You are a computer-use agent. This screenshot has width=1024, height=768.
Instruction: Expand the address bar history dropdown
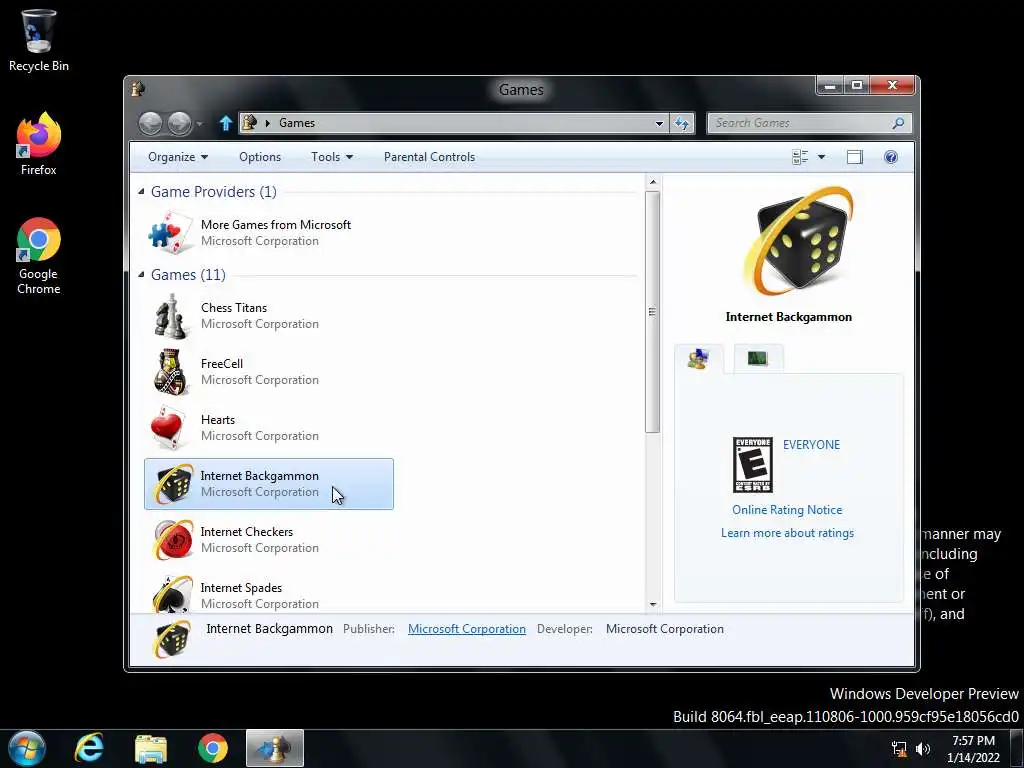(660, 123)
